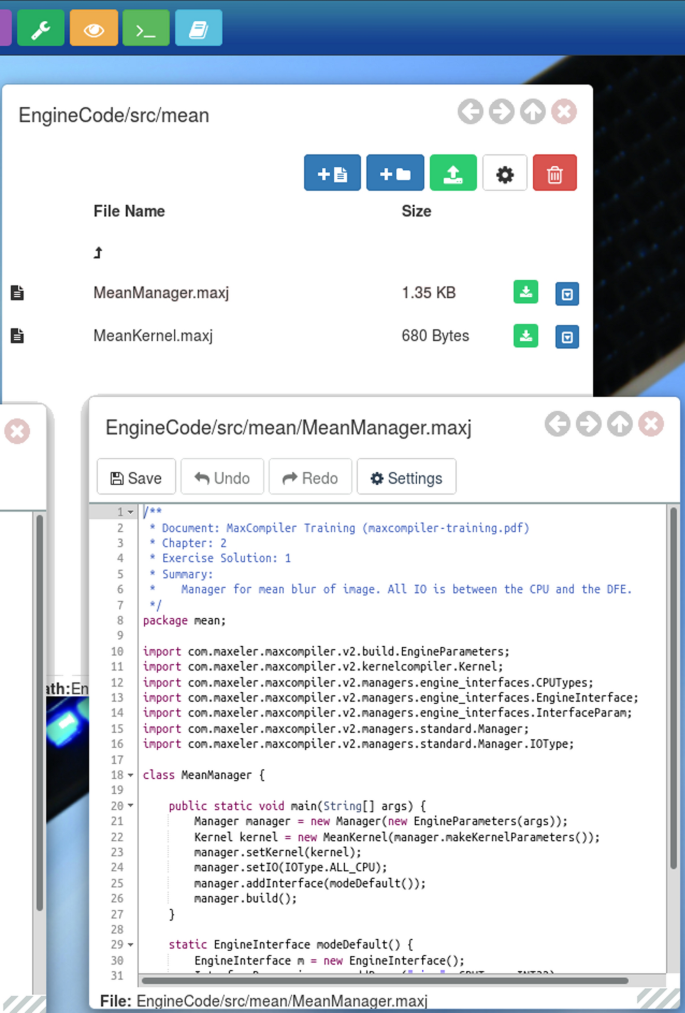The height and width of the screenshot is (1013, 685).
Task: Click the 'Exercise Solution: 1' comment line
Action: 220,558
